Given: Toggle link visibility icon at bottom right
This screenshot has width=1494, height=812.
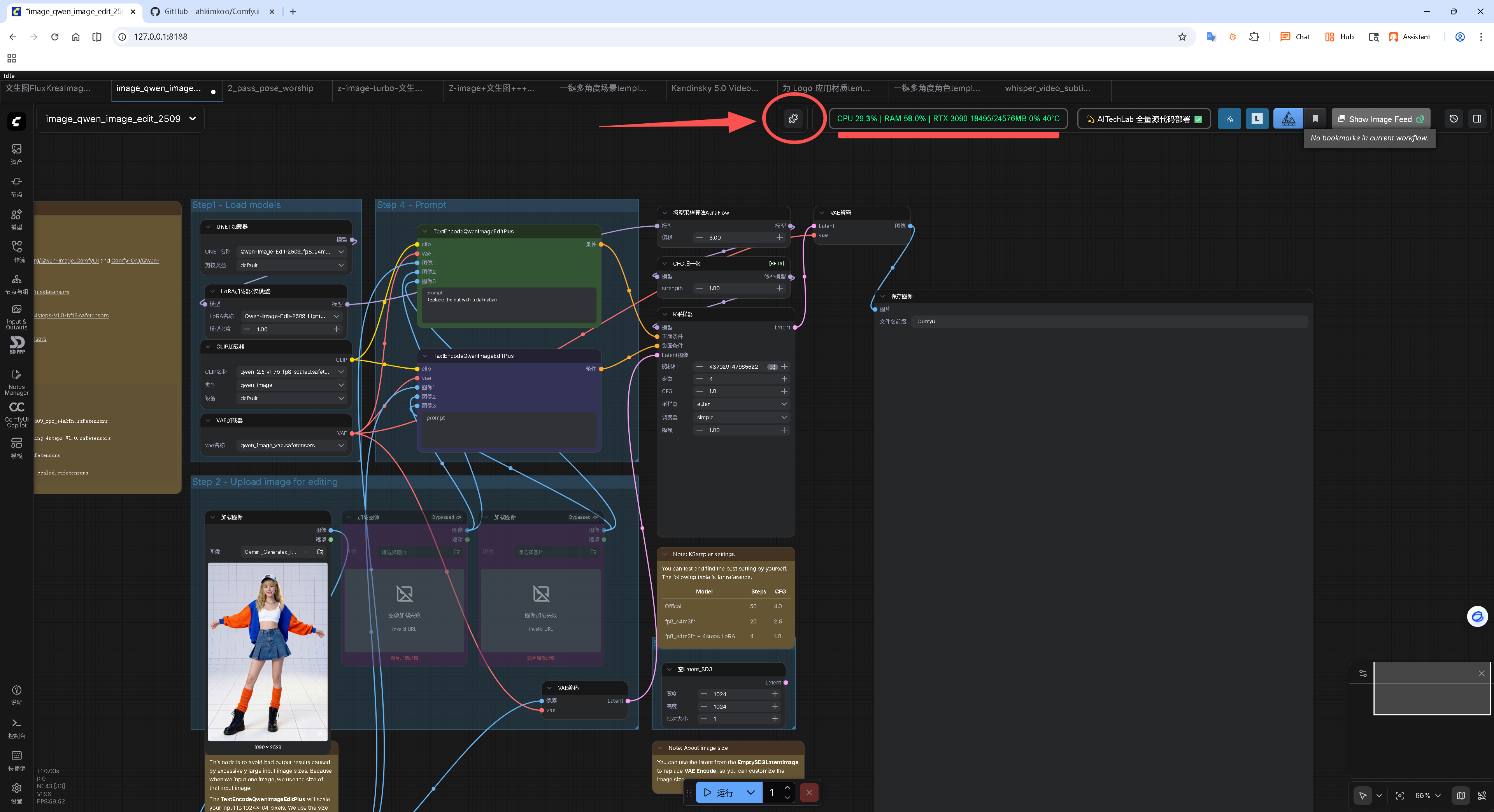Looking at the screenshot, I should 1482,795.
